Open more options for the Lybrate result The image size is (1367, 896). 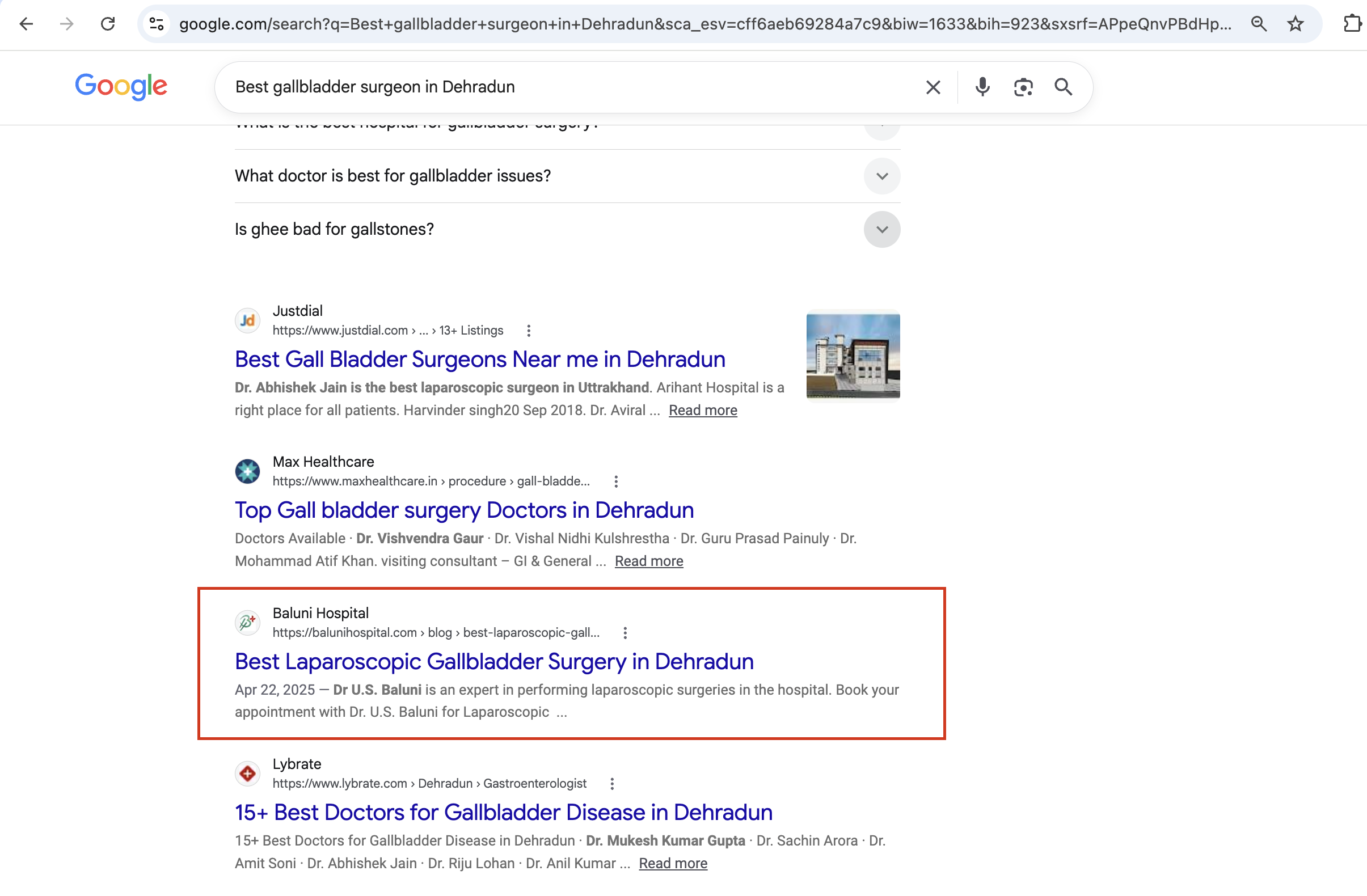click(611, 783)
